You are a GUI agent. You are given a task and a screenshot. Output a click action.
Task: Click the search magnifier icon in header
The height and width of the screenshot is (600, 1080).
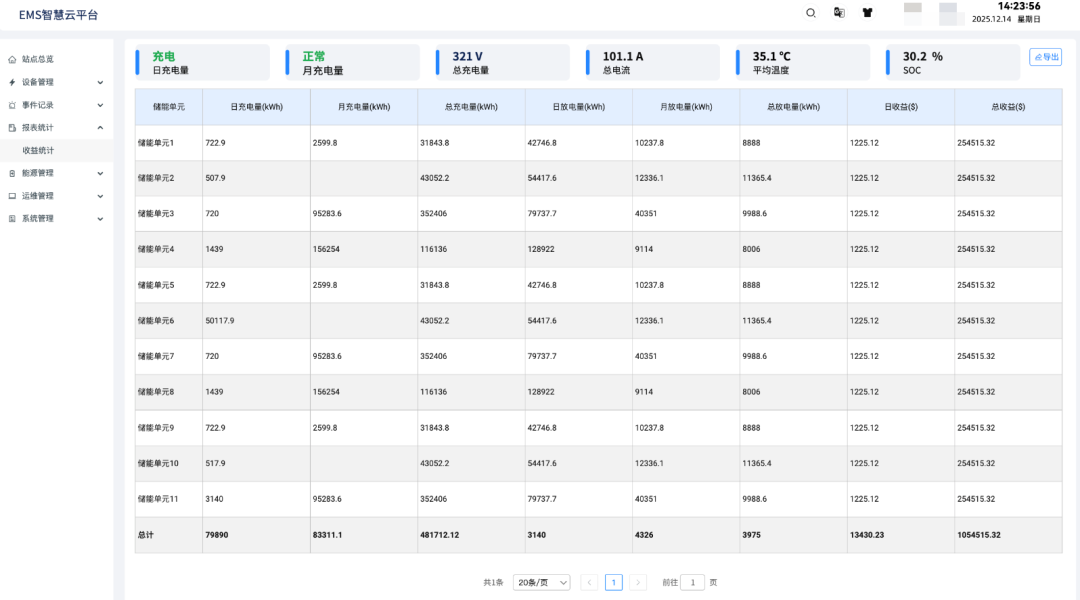pos(811,13)
